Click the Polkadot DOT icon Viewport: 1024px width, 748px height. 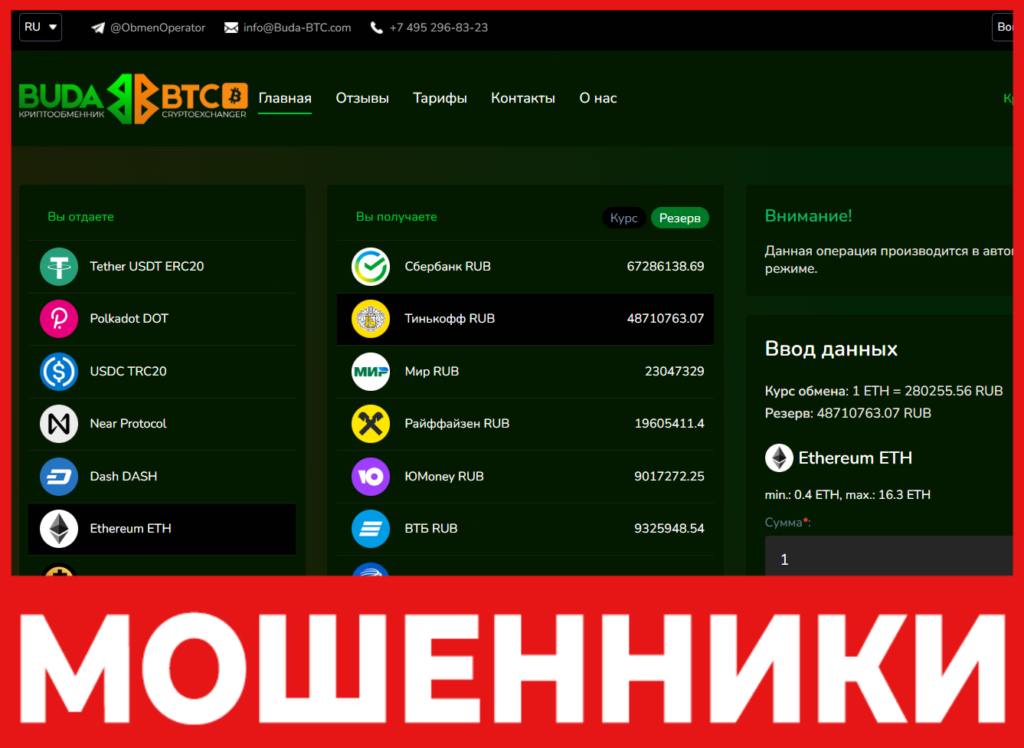pyautogui.click(x=59, y=318)
